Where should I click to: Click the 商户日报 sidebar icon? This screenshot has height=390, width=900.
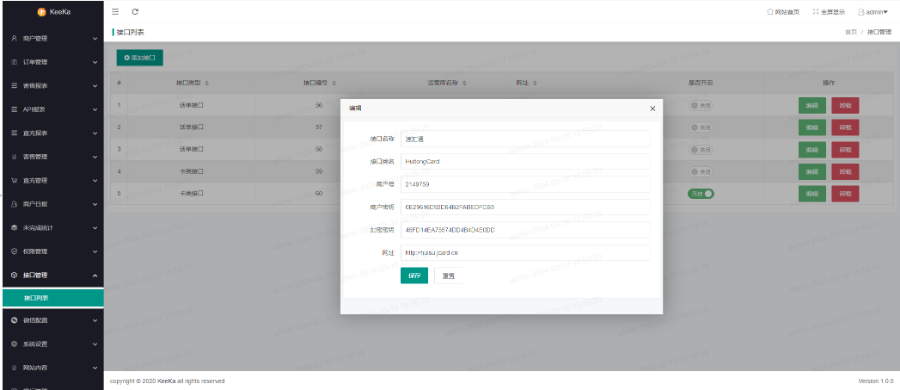coord(14,204)
